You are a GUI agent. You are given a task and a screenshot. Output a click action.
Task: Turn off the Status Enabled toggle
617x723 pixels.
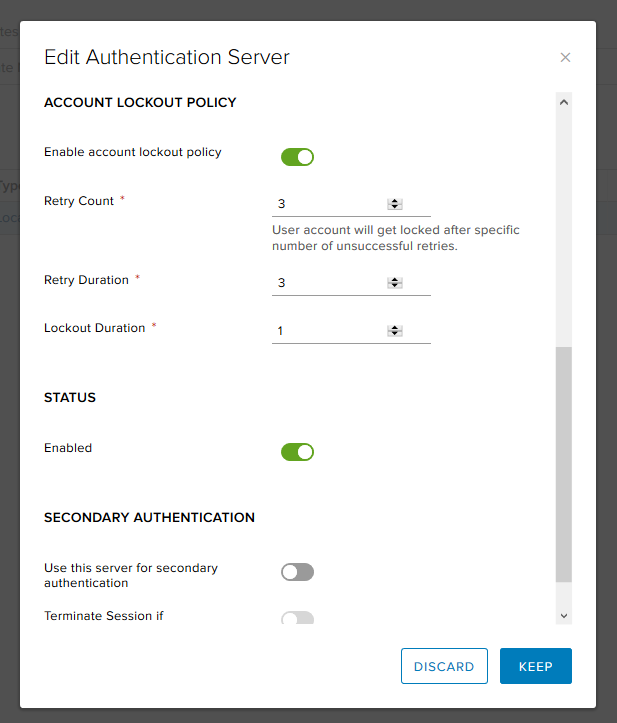click(x=297, y=452)
